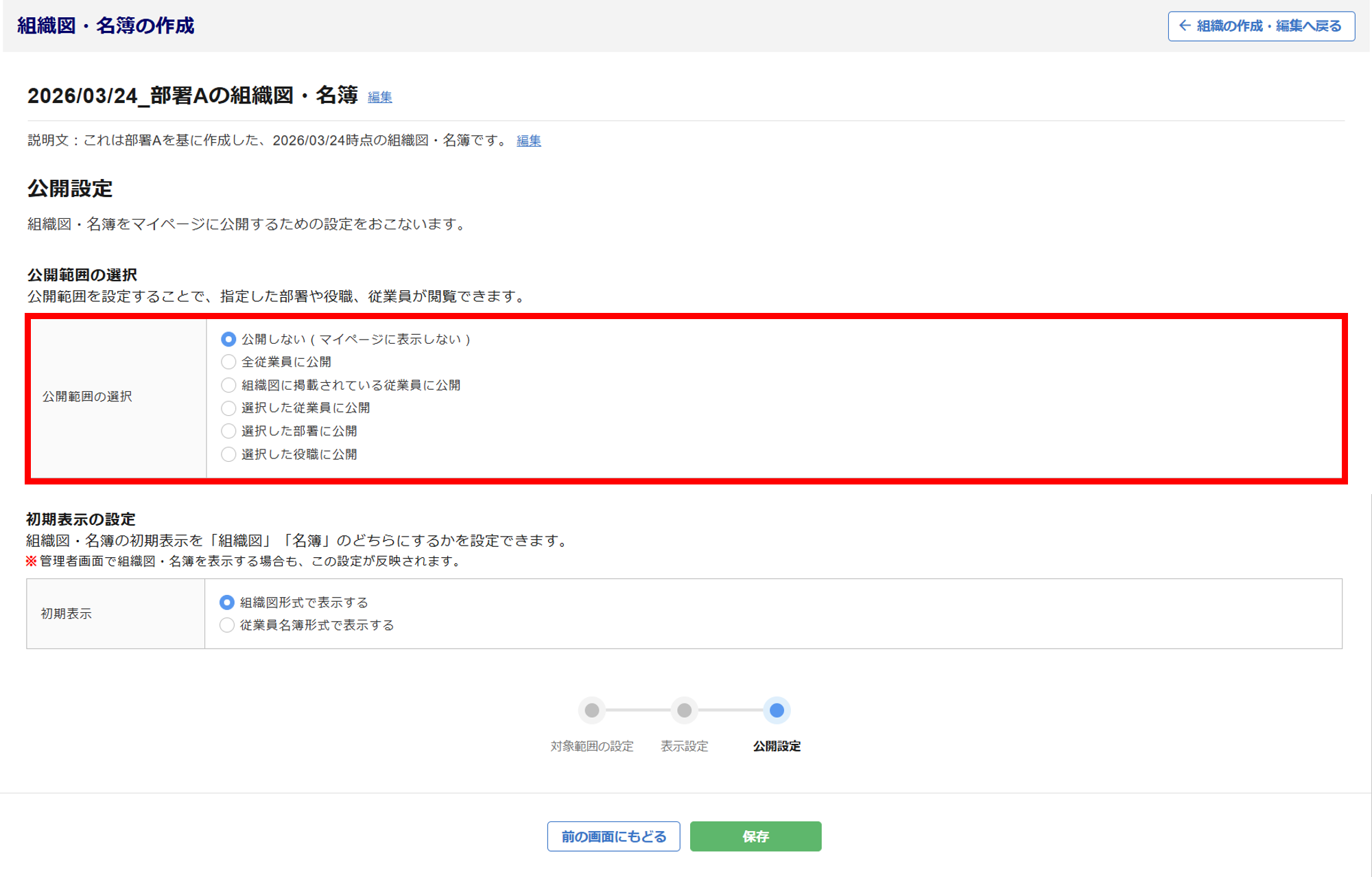This screenshot has height=877, width=1372.
Task: Click the 対象範囲の設定 step label
Action: (x=591, y=746)
